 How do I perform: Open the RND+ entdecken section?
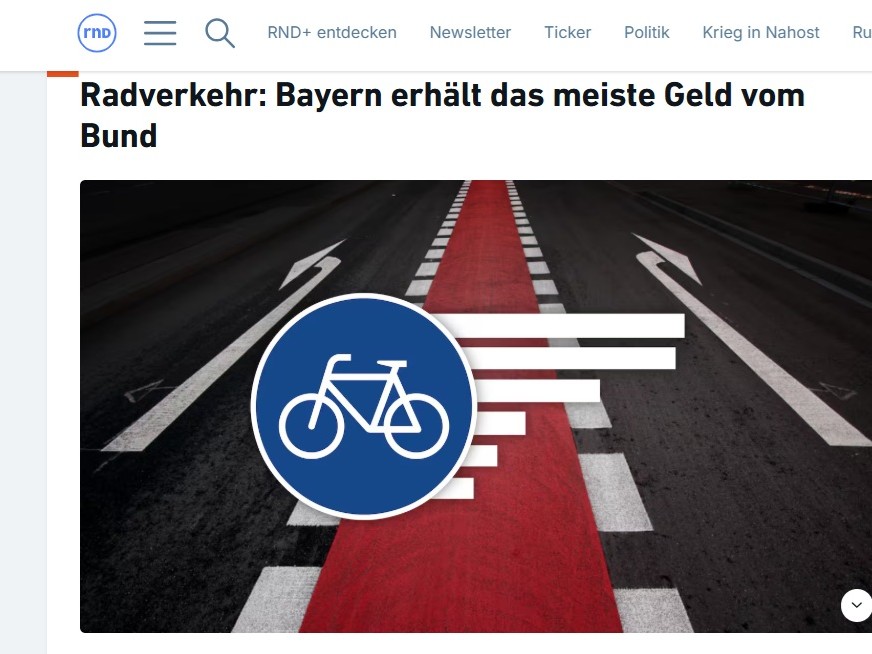pyautogui.click(x=332, y=32)
